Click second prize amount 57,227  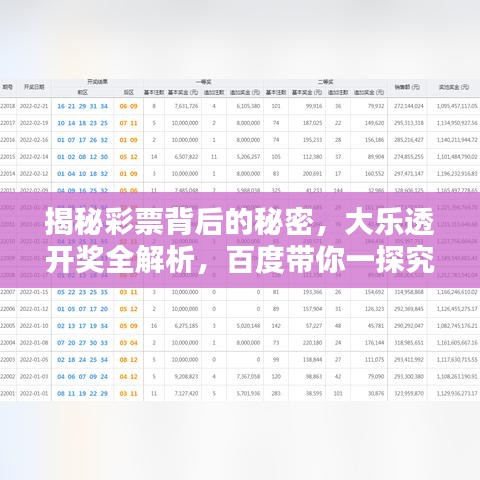pyautogui.click(x=314, y=326)
